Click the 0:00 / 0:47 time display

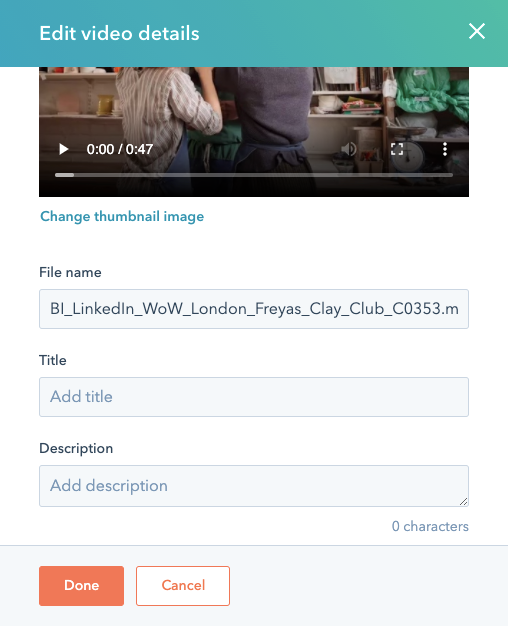tap(120, 149)
